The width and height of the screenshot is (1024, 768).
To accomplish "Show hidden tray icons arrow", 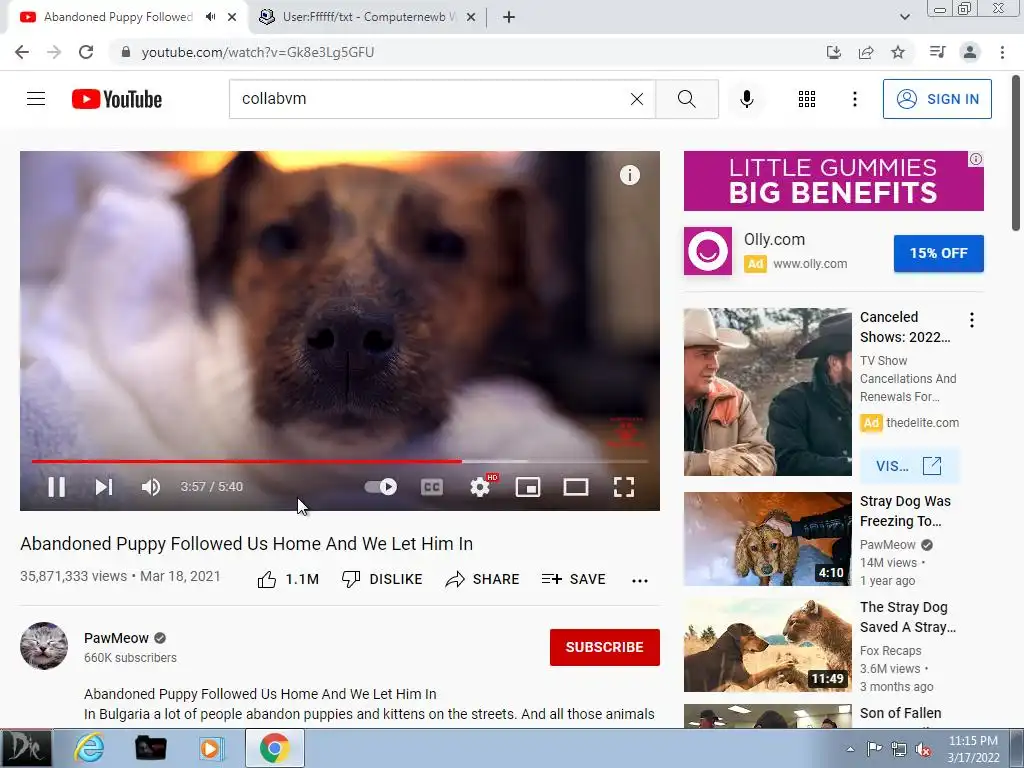I will 850,749.
